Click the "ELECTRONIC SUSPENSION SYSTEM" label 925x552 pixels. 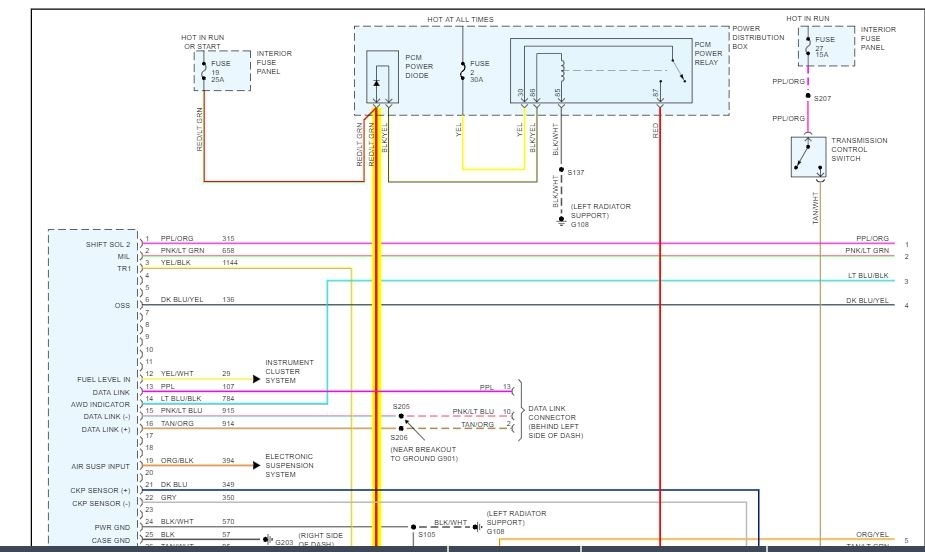pos(289,465)
